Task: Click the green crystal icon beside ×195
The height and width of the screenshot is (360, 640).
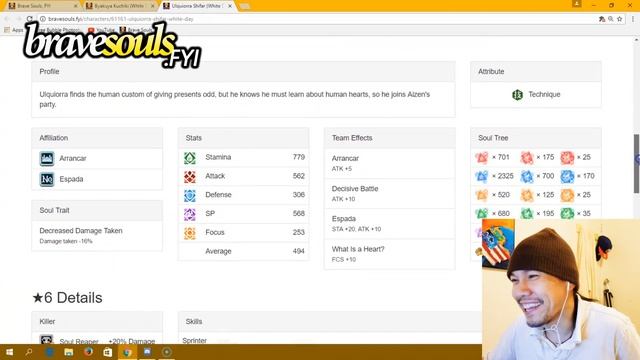Action: pyautogui.click(x=527, y=213)
